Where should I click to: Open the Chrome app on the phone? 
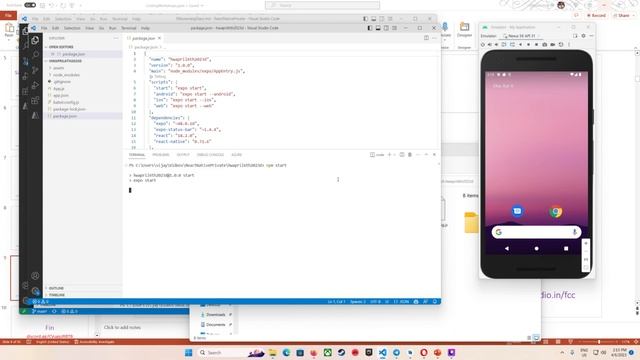click(556, 211)
